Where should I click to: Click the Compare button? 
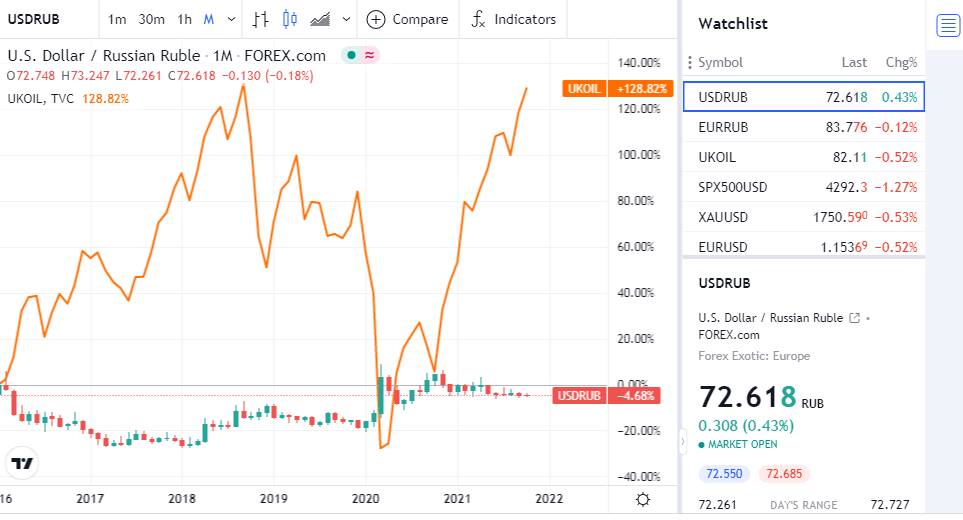point(407,20)
